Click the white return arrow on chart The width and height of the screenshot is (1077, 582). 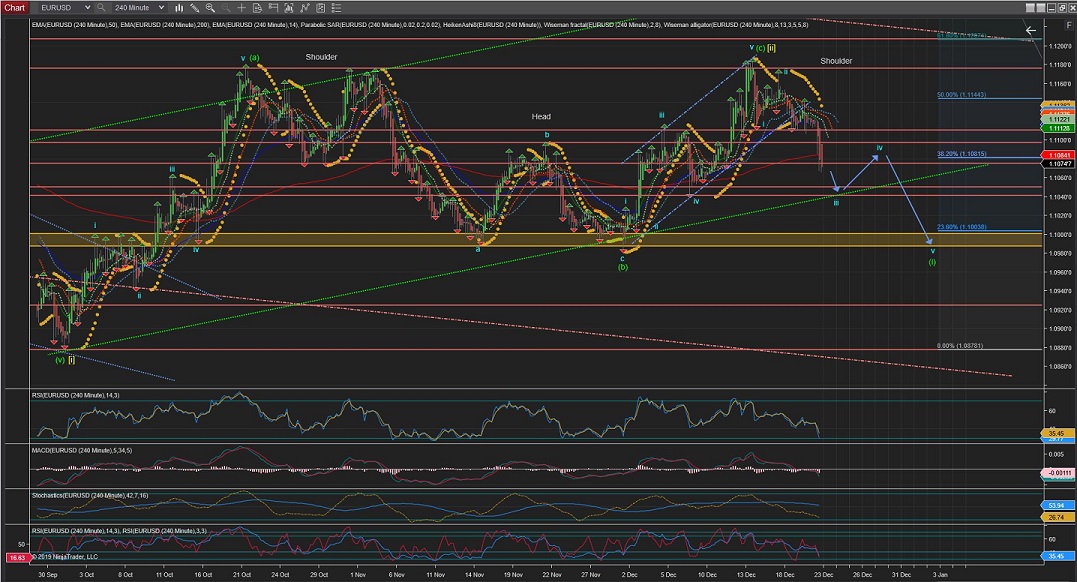coord(1030,30)
